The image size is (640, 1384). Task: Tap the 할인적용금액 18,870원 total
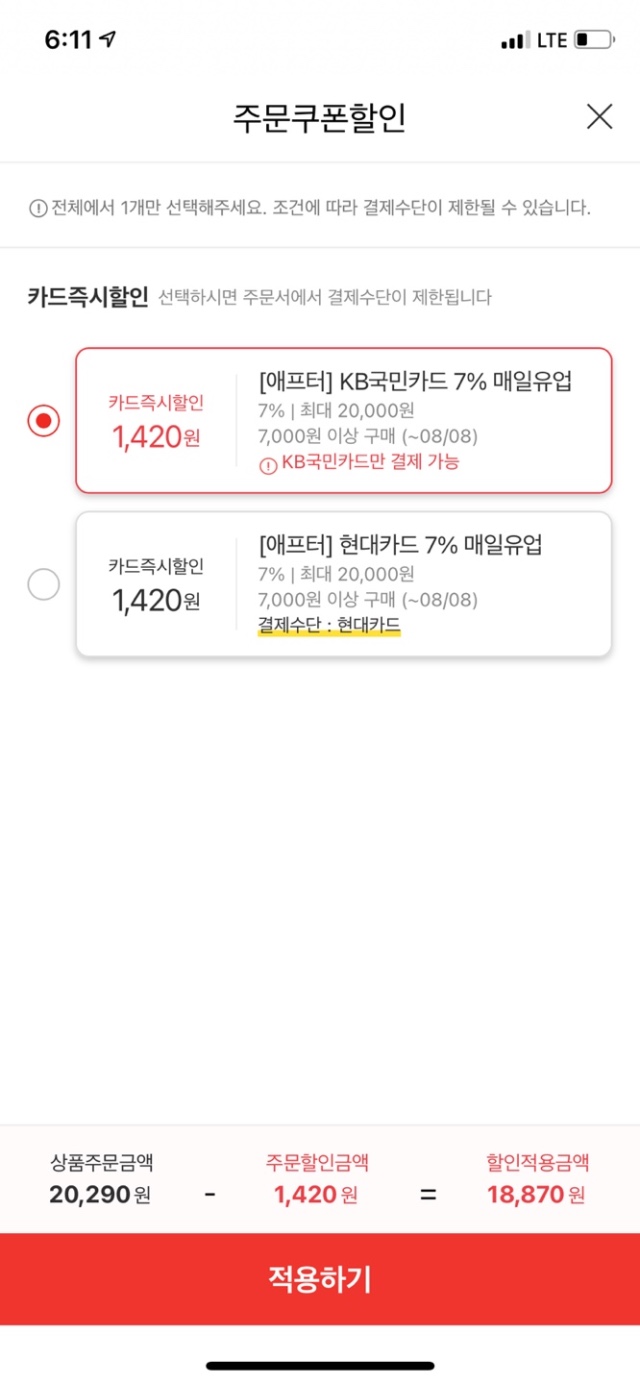coord(536,1194)
